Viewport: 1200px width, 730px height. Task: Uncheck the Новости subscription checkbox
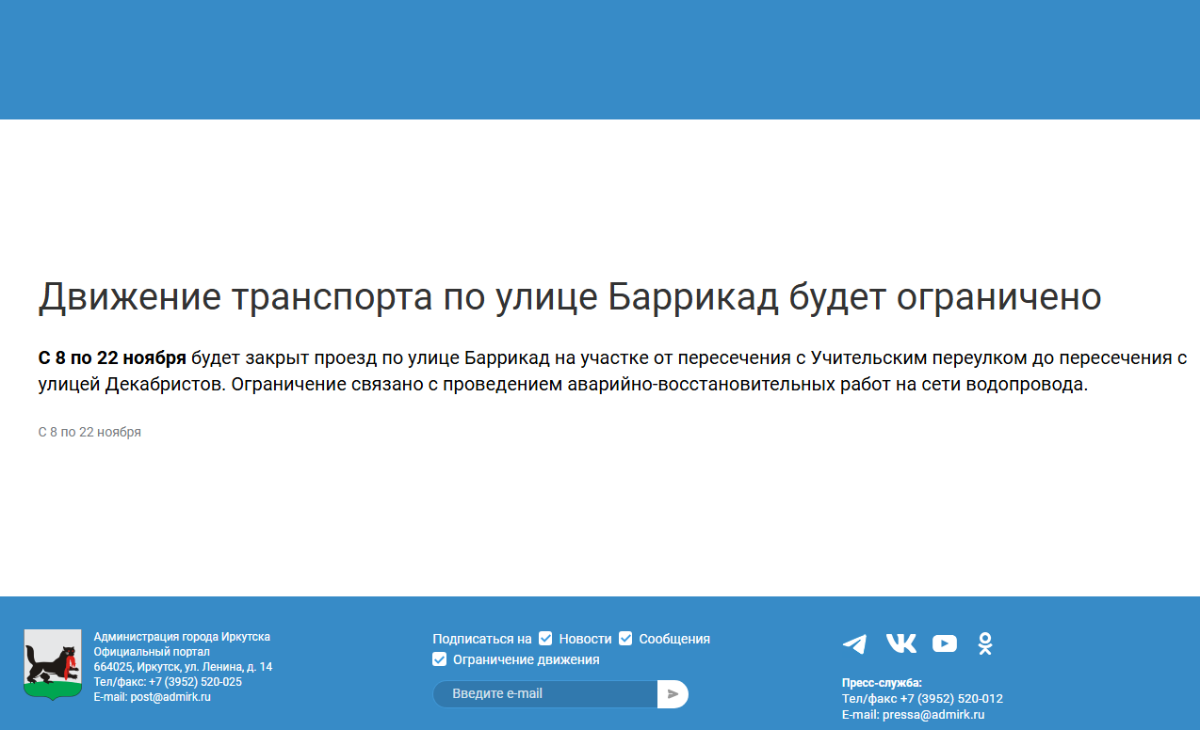click(545, 638)
